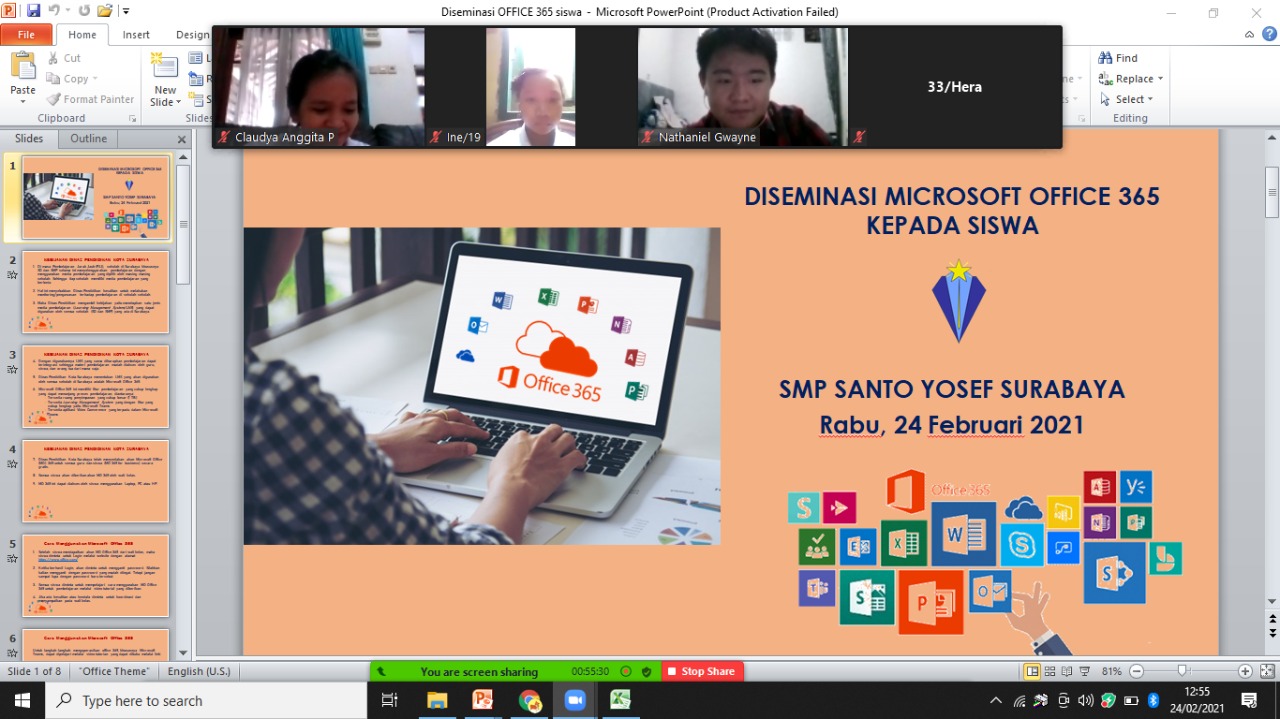Image resolution: width=1280 pixels, height=719 pixels.
Task: Click Find in the Editing group
Action: click(1118, 58)
